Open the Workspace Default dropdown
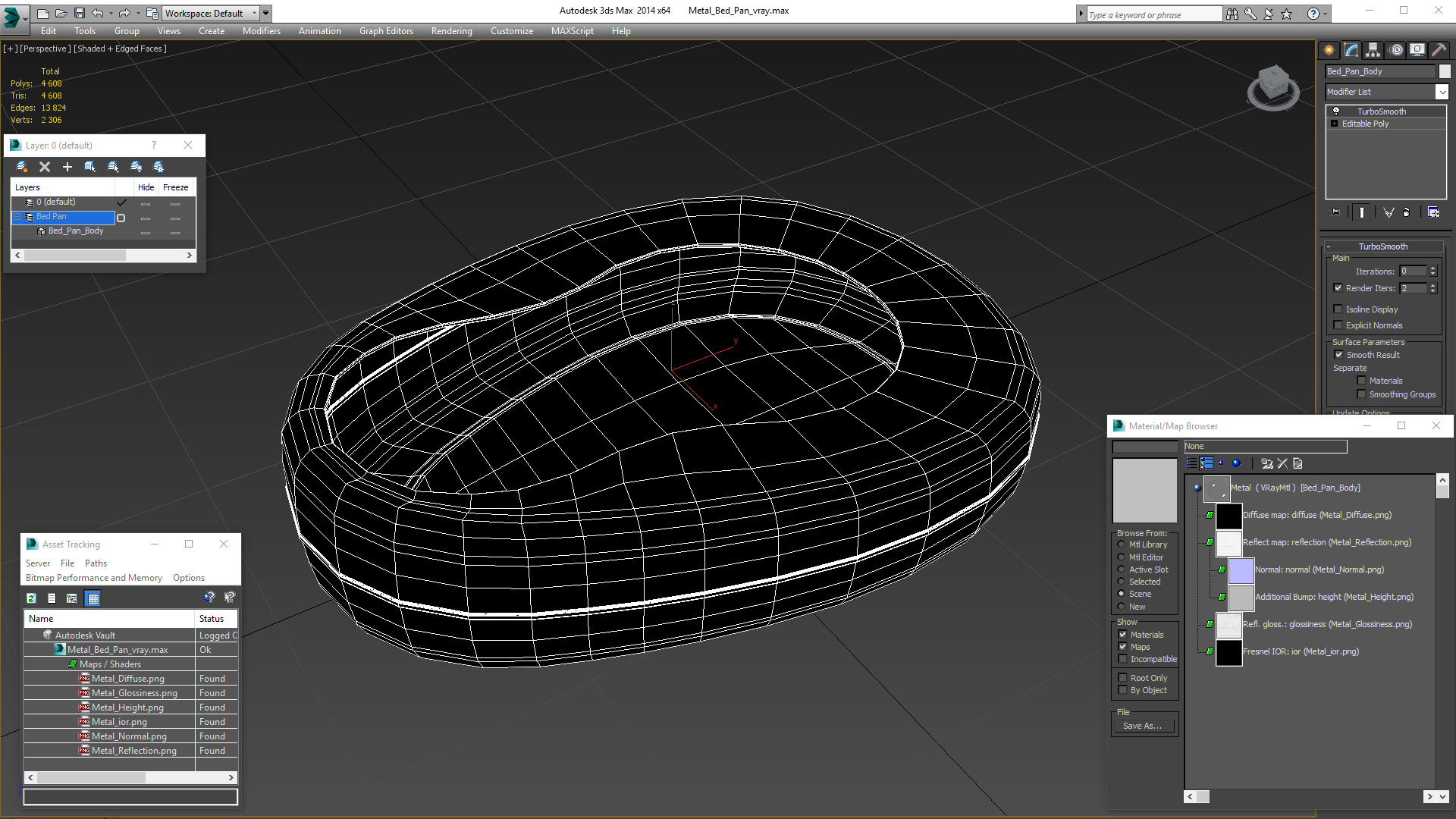This screenshot has width=1456, height=819. [255, 13]
